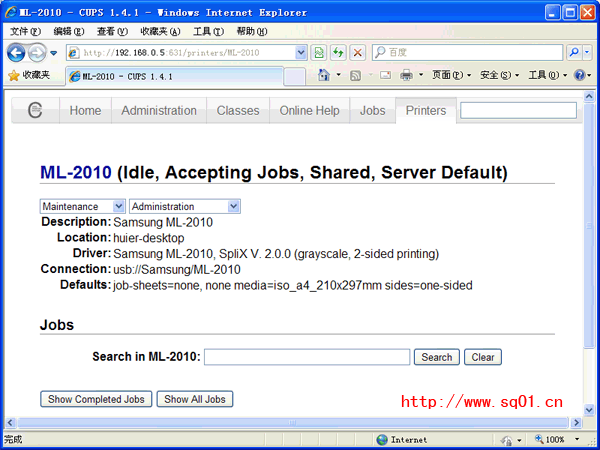Open the 文件(F) menu

coord(25,31)
